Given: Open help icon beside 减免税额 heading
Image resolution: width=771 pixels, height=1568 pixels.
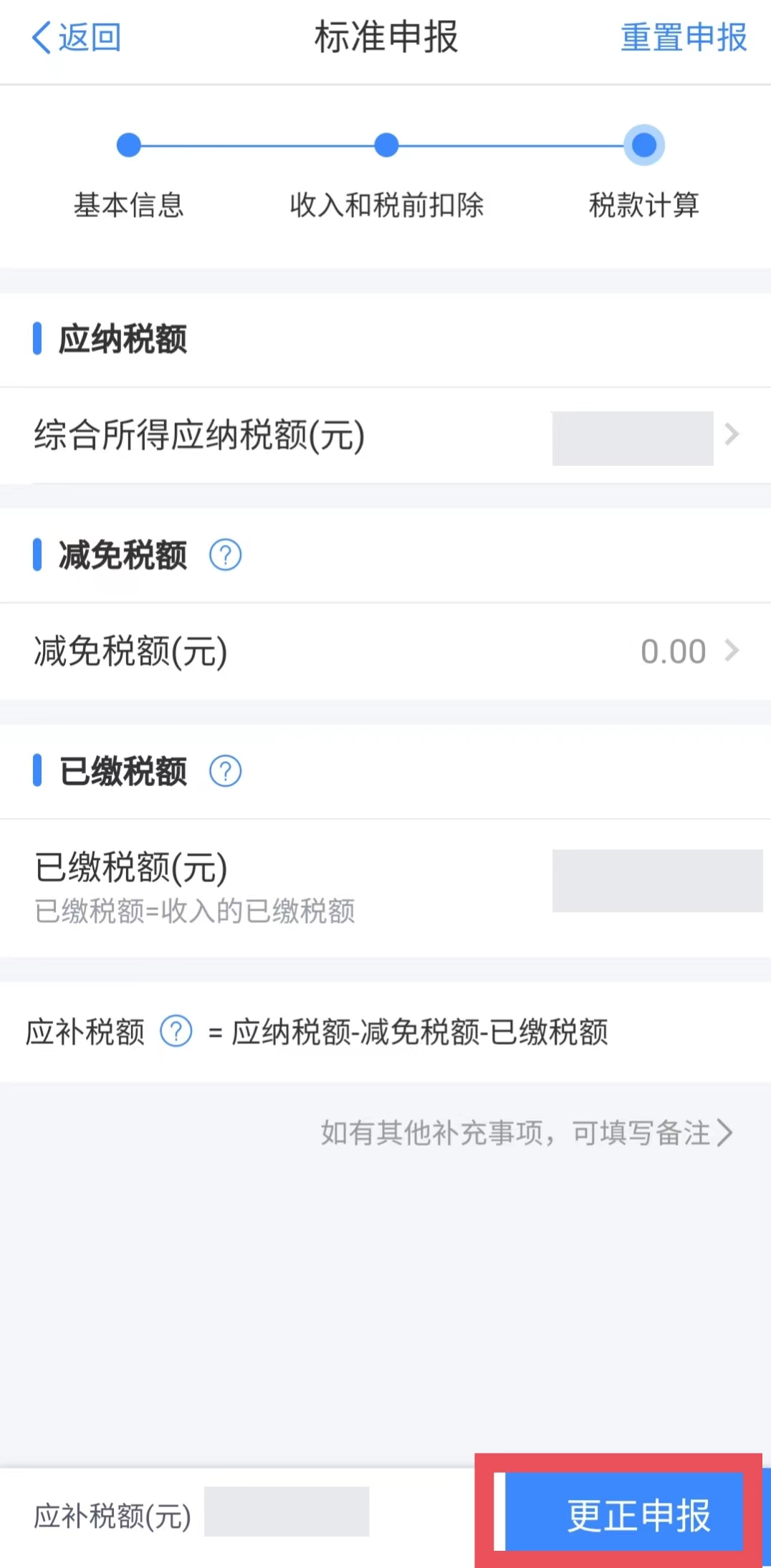Looking at the screenshot, I should (225, 555).
